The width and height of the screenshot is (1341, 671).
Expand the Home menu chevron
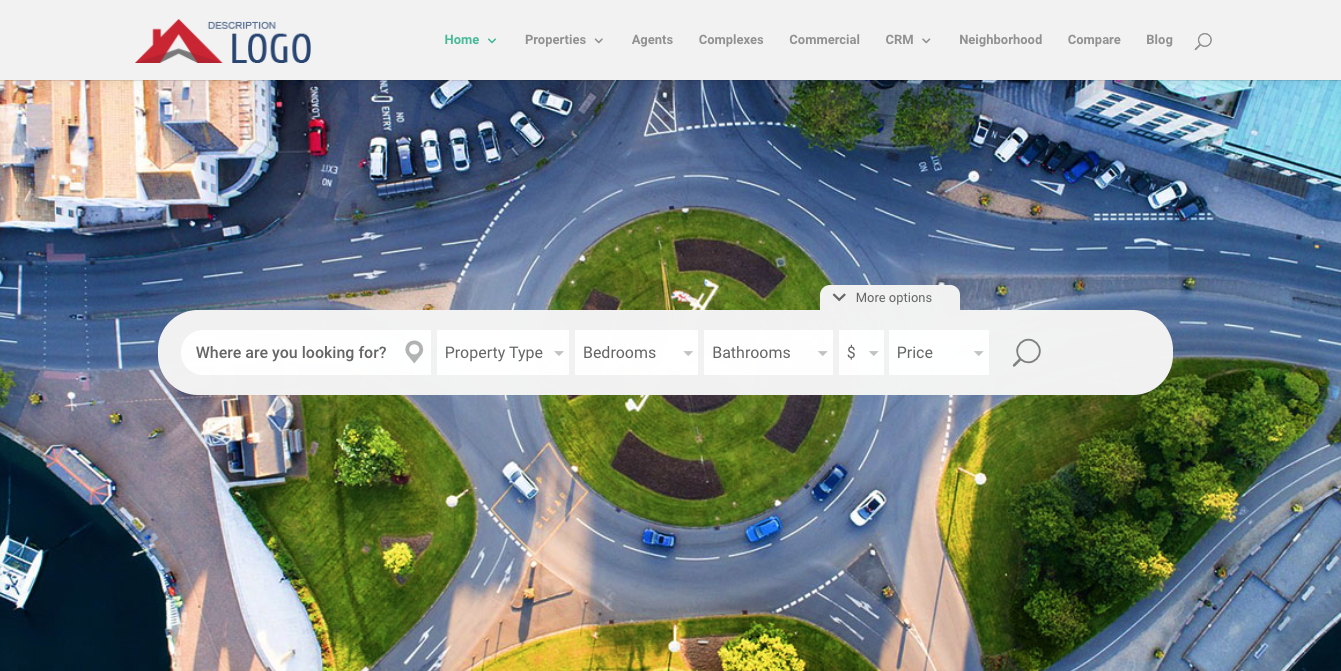coord(492,41)
